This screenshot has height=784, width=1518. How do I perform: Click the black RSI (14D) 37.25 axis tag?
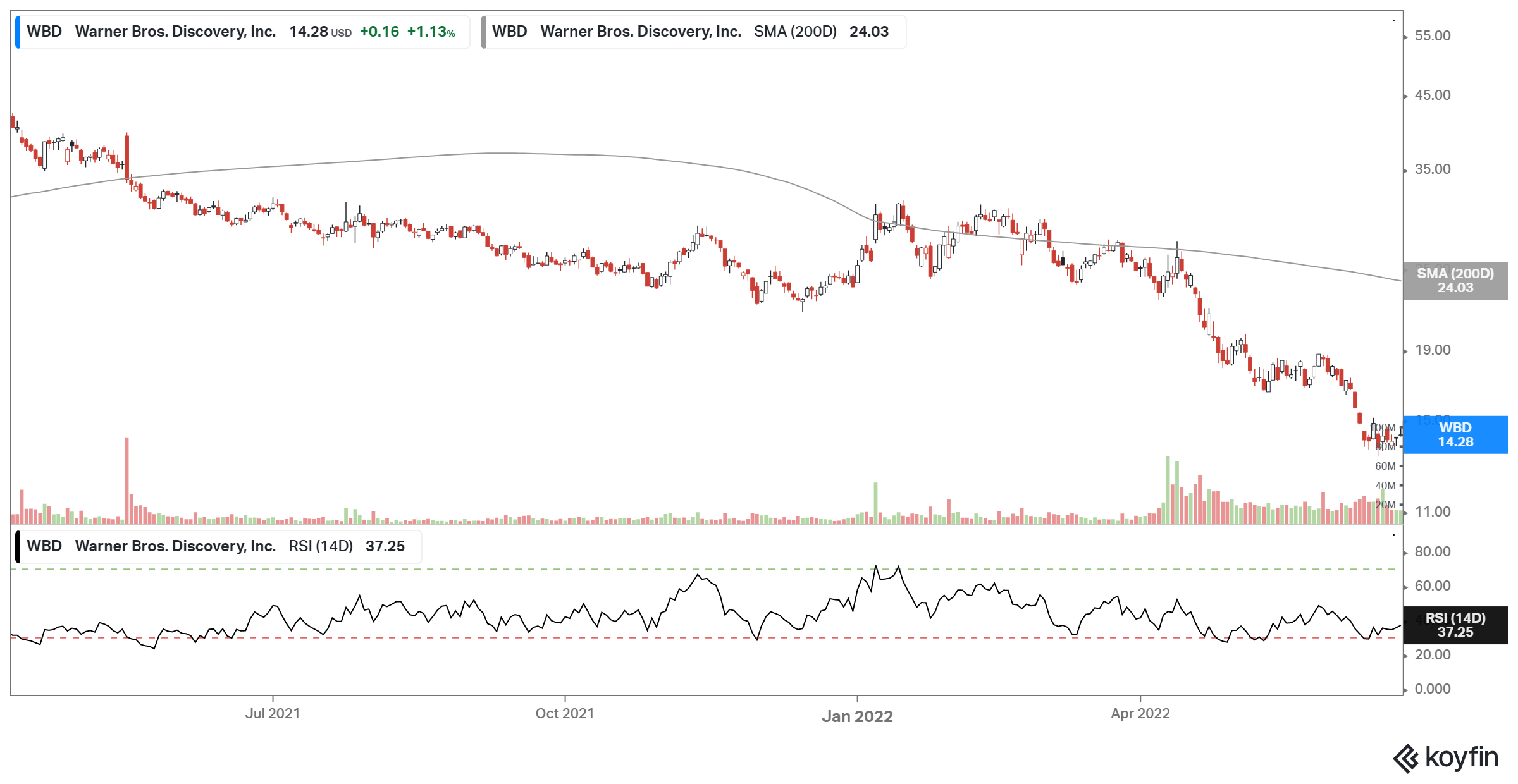pos(1455,625)
